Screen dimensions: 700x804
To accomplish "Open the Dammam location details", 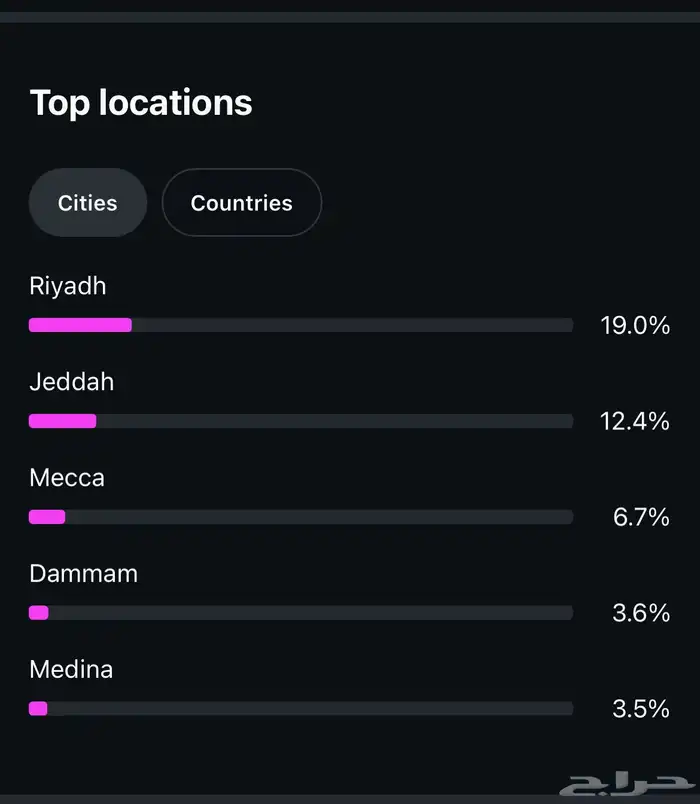I will tap(83, 574).
